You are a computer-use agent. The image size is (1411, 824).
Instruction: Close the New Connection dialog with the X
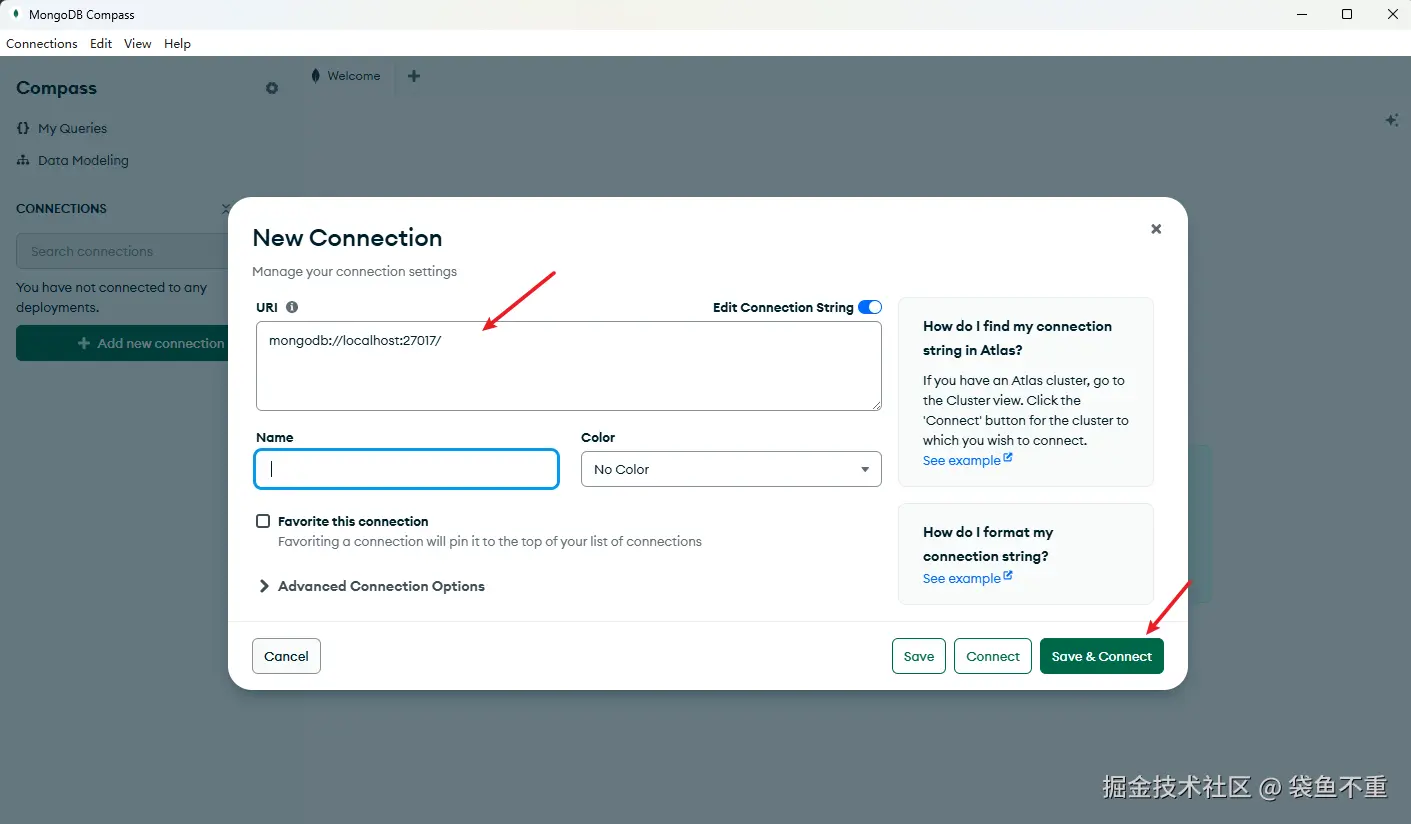[1156, 229]
